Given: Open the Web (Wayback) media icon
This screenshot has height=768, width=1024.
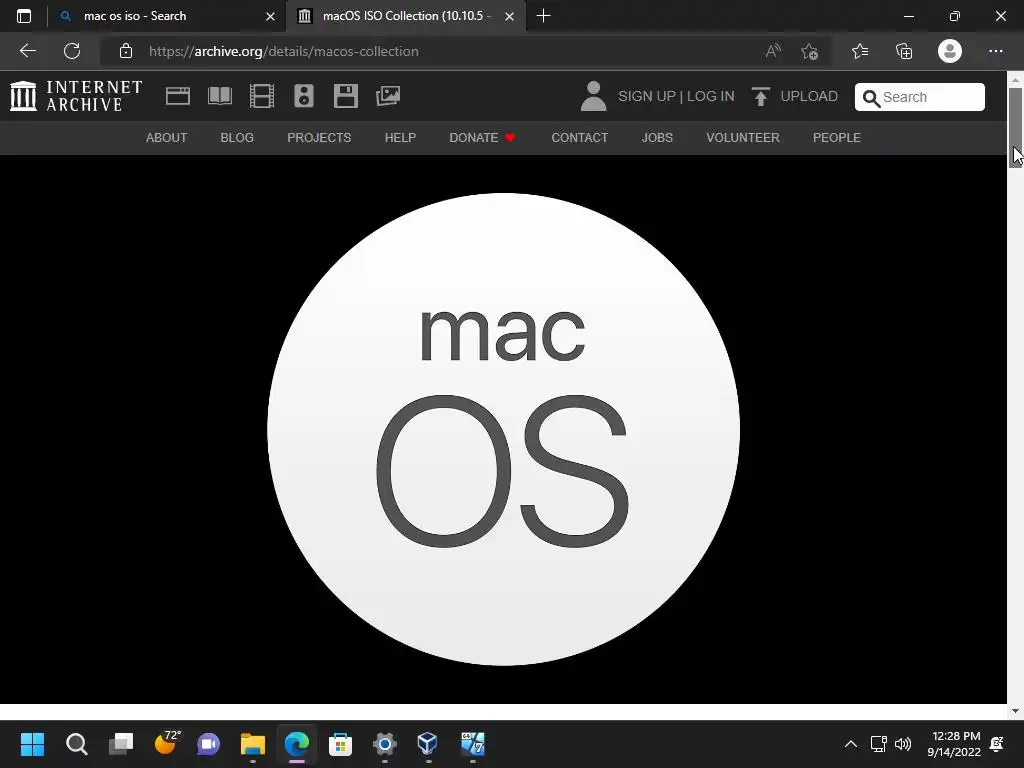Looking at the screenshot, I should point(178,96).
